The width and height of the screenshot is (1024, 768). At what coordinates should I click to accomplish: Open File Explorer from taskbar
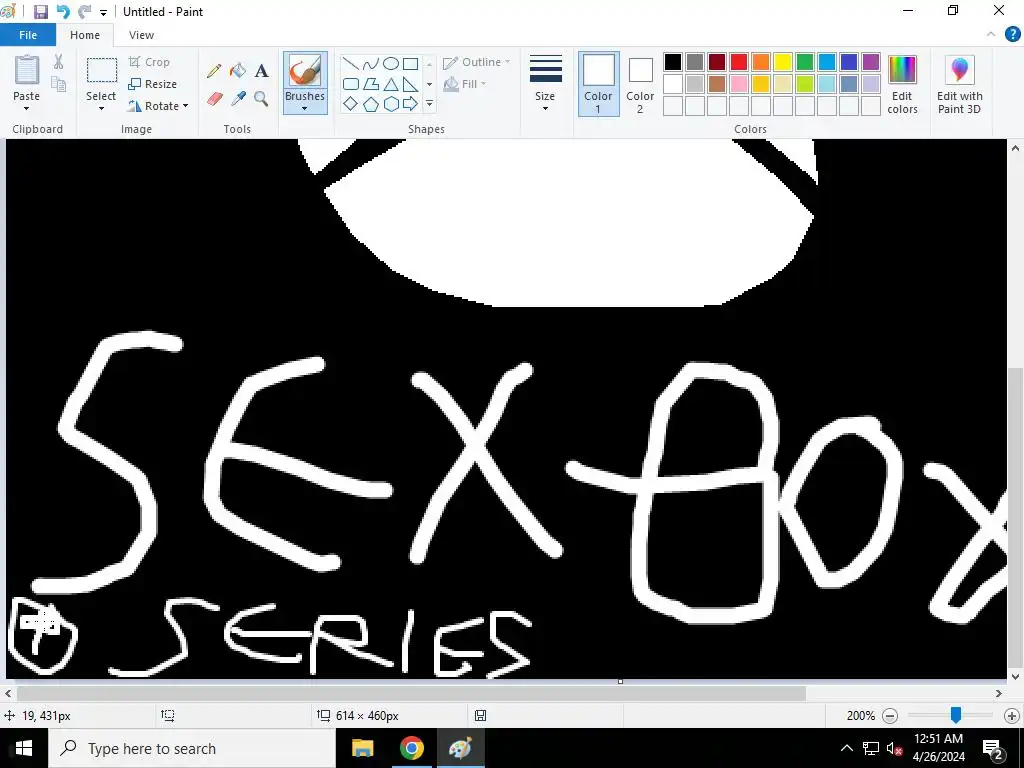pyautogui.click(x=362, y=748)
